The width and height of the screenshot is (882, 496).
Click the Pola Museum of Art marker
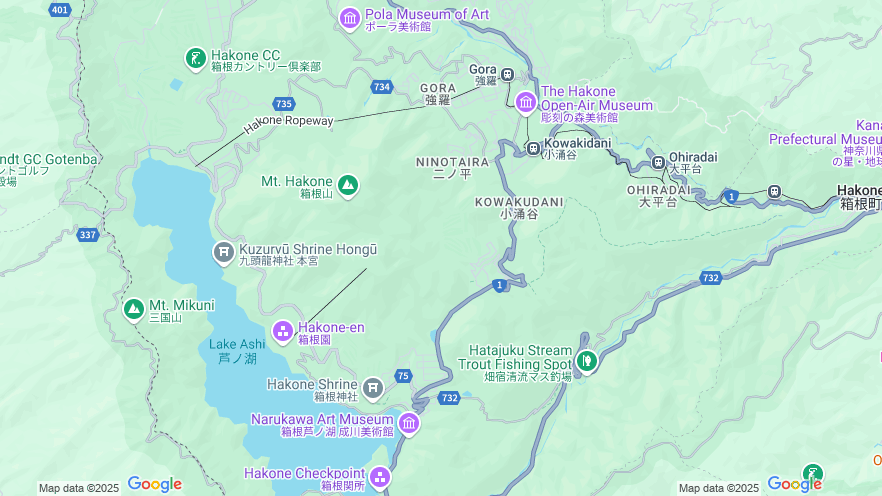click(x=349, y=19)
